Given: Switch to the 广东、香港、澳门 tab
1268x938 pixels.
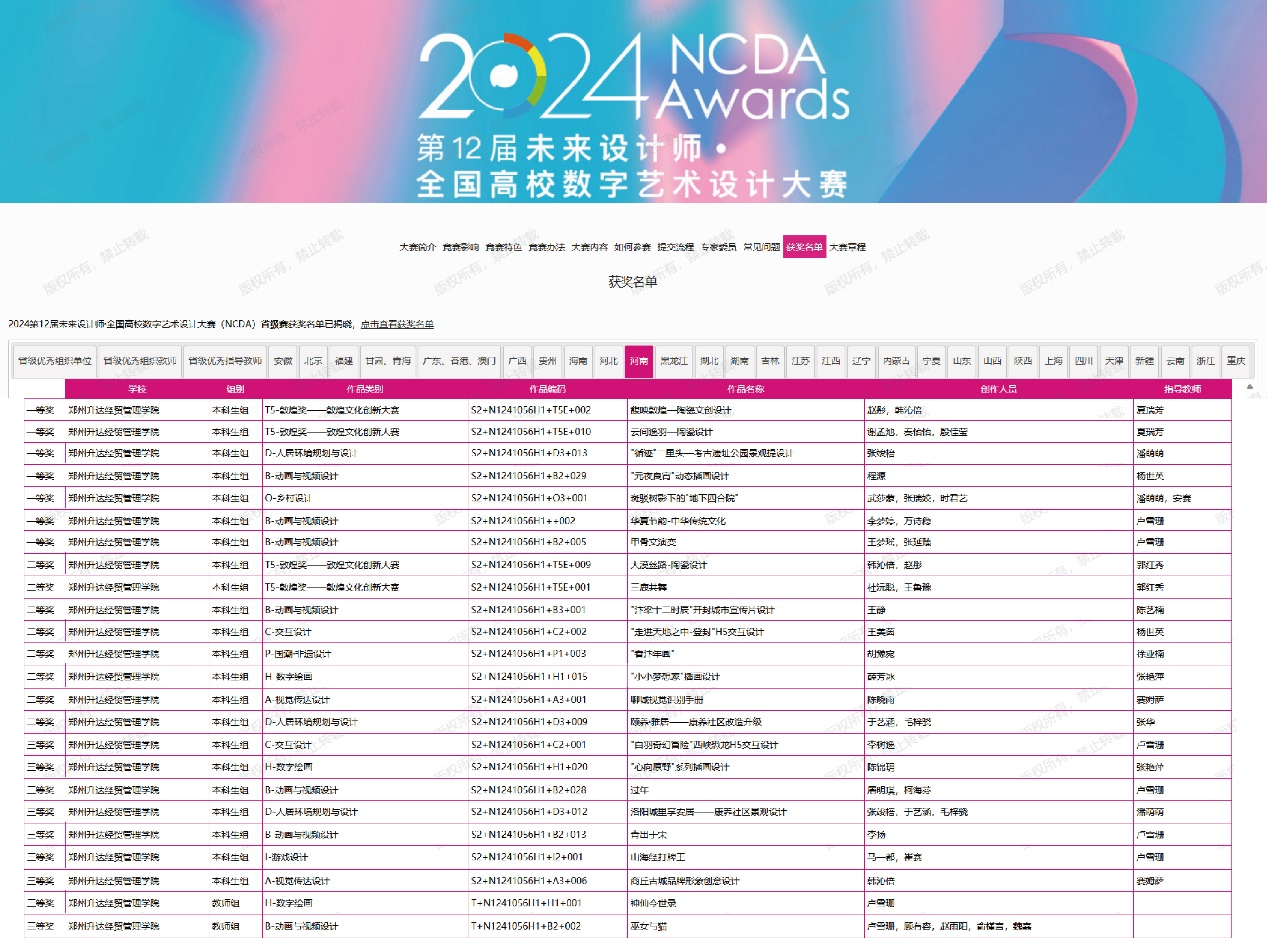Looking at the screenshot, I should click(457, 361).
